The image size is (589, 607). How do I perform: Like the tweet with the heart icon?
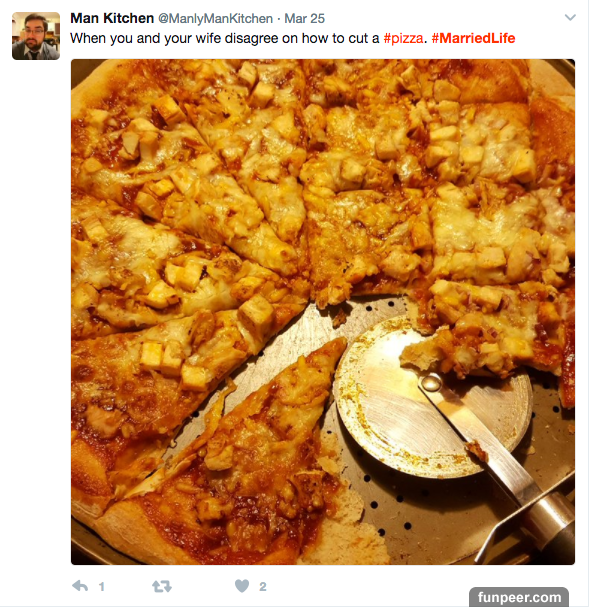[x=242, y=586]
